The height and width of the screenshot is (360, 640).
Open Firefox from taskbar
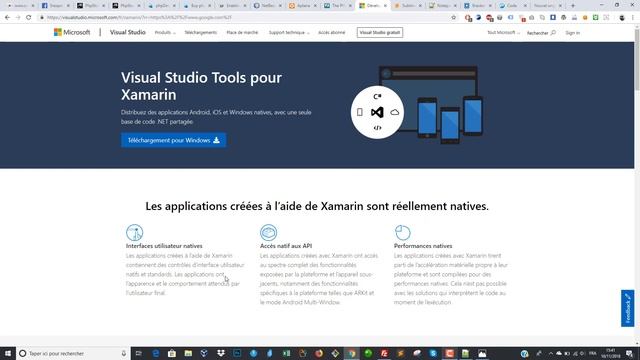pyautogui.click(x=319, y=353)
